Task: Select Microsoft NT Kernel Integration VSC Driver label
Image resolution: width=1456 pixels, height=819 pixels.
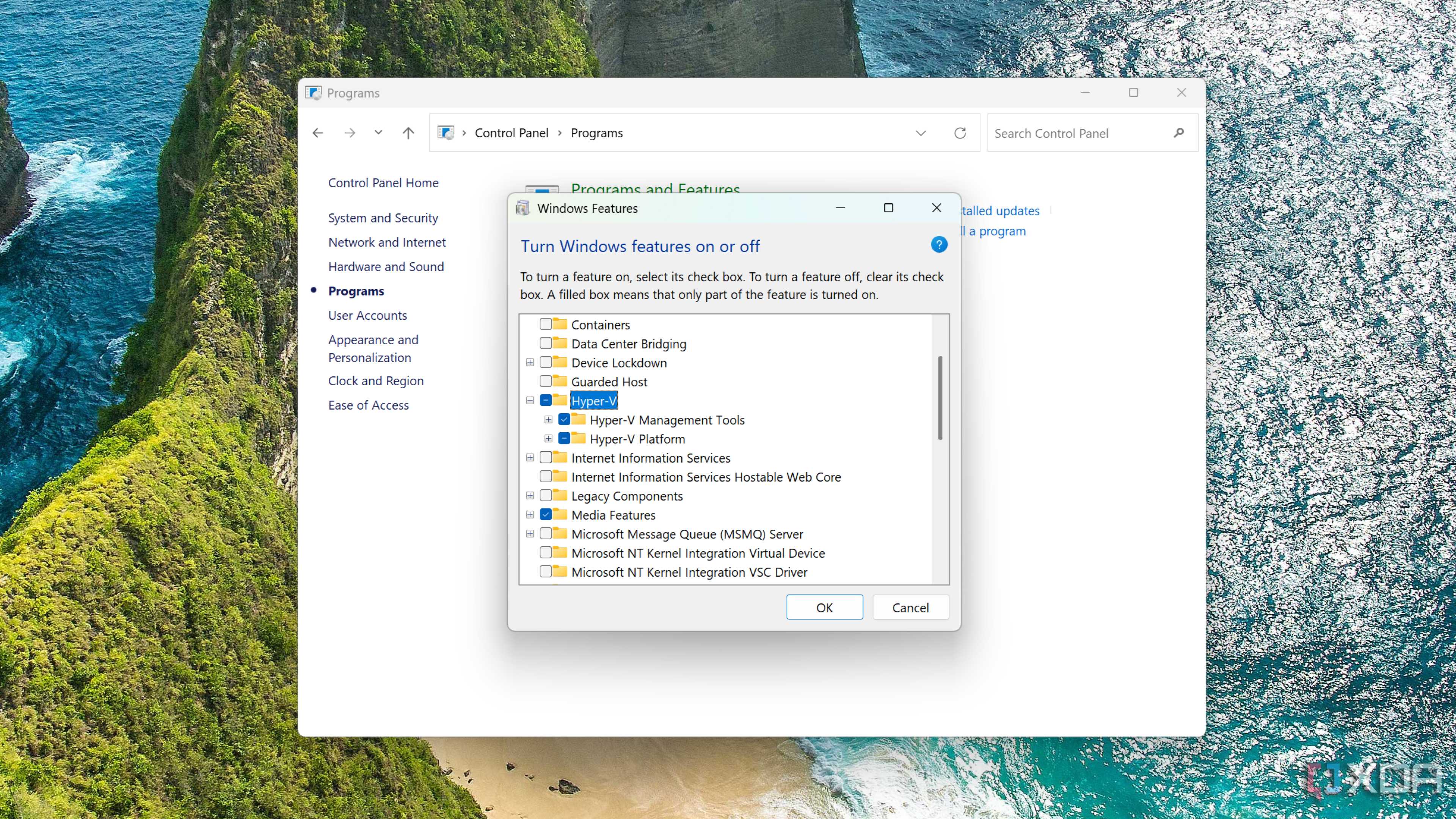Action: (x=689, y=571)
